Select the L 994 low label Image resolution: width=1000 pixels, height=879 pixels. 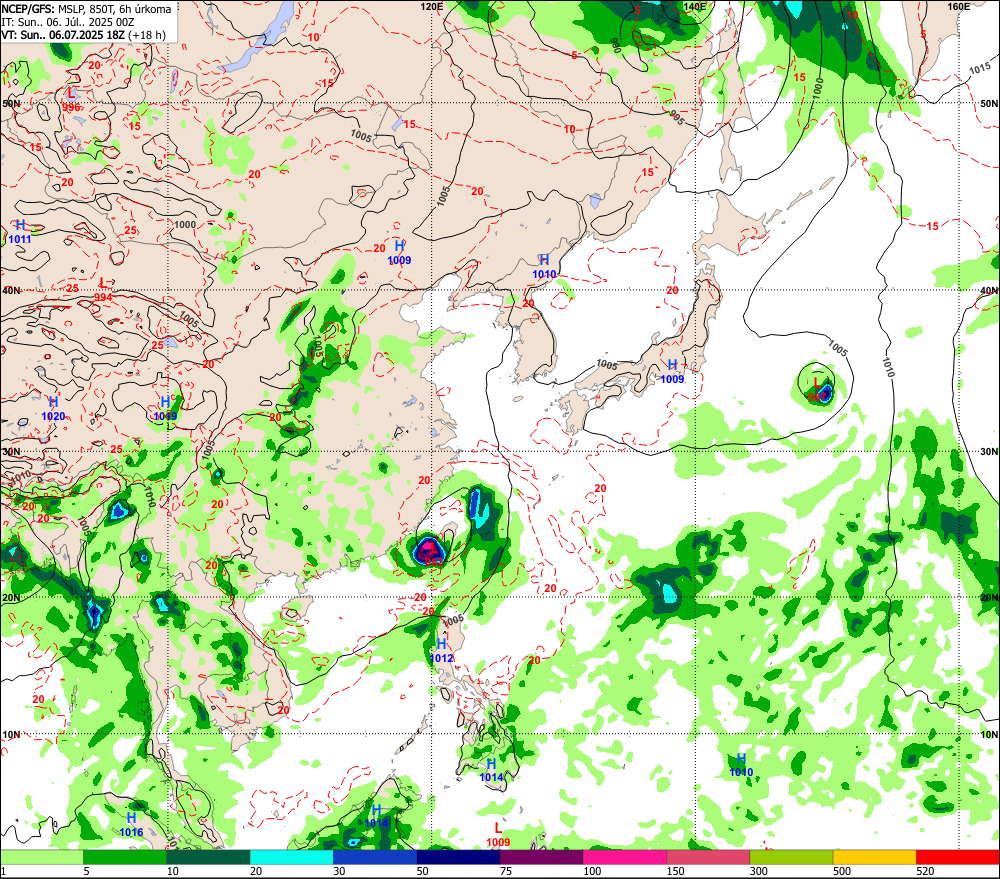103,290
